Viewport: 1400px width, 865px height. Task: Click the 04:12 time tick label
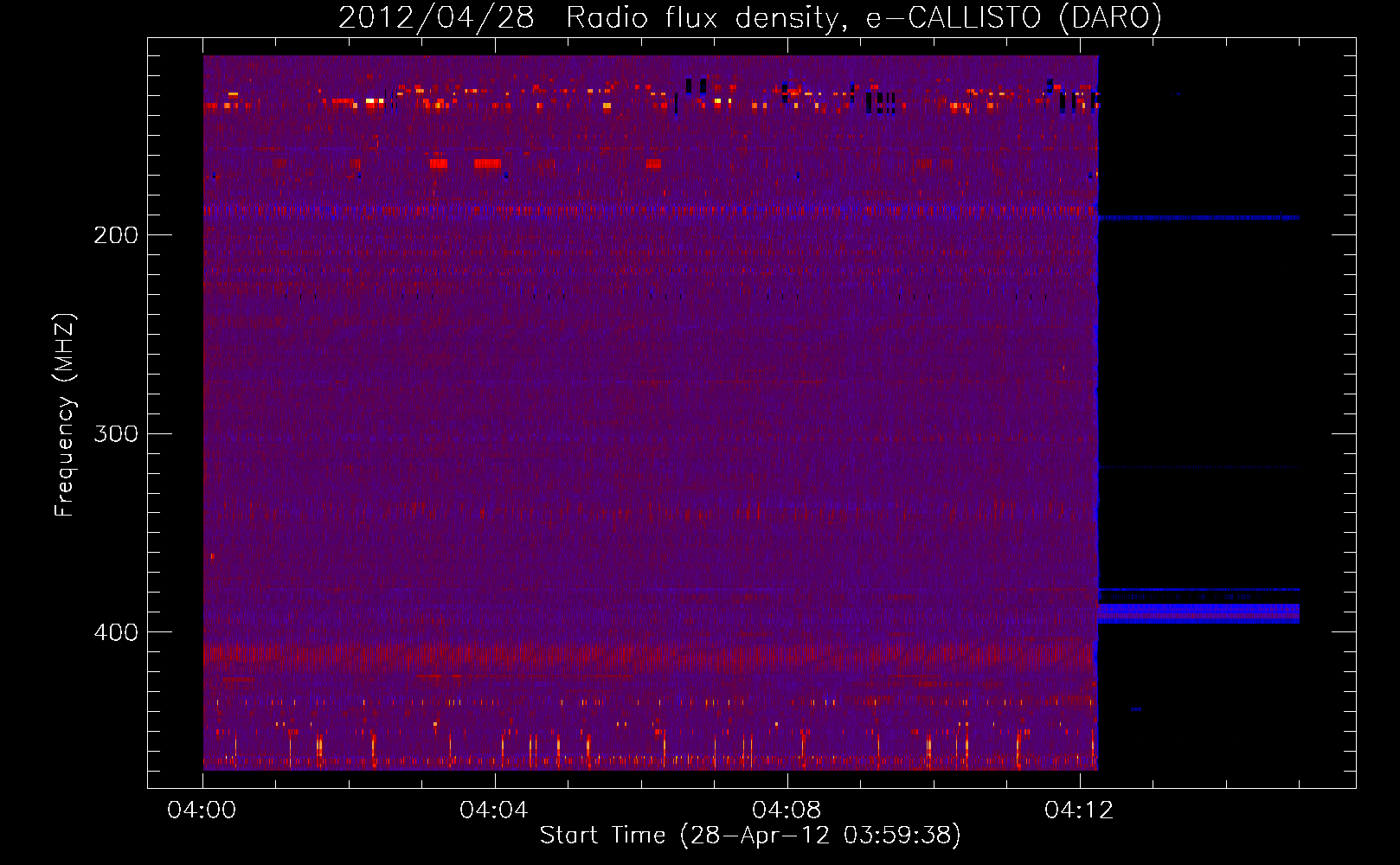(1079, 810)
